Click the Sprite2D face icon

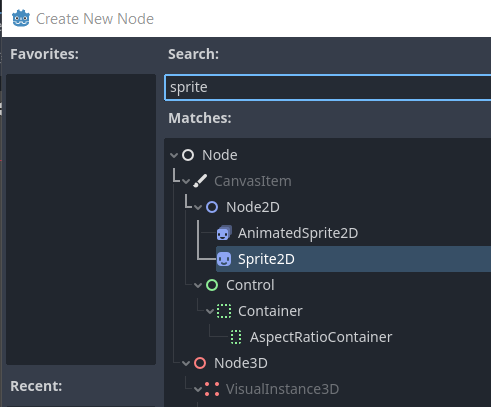point(224,259)
